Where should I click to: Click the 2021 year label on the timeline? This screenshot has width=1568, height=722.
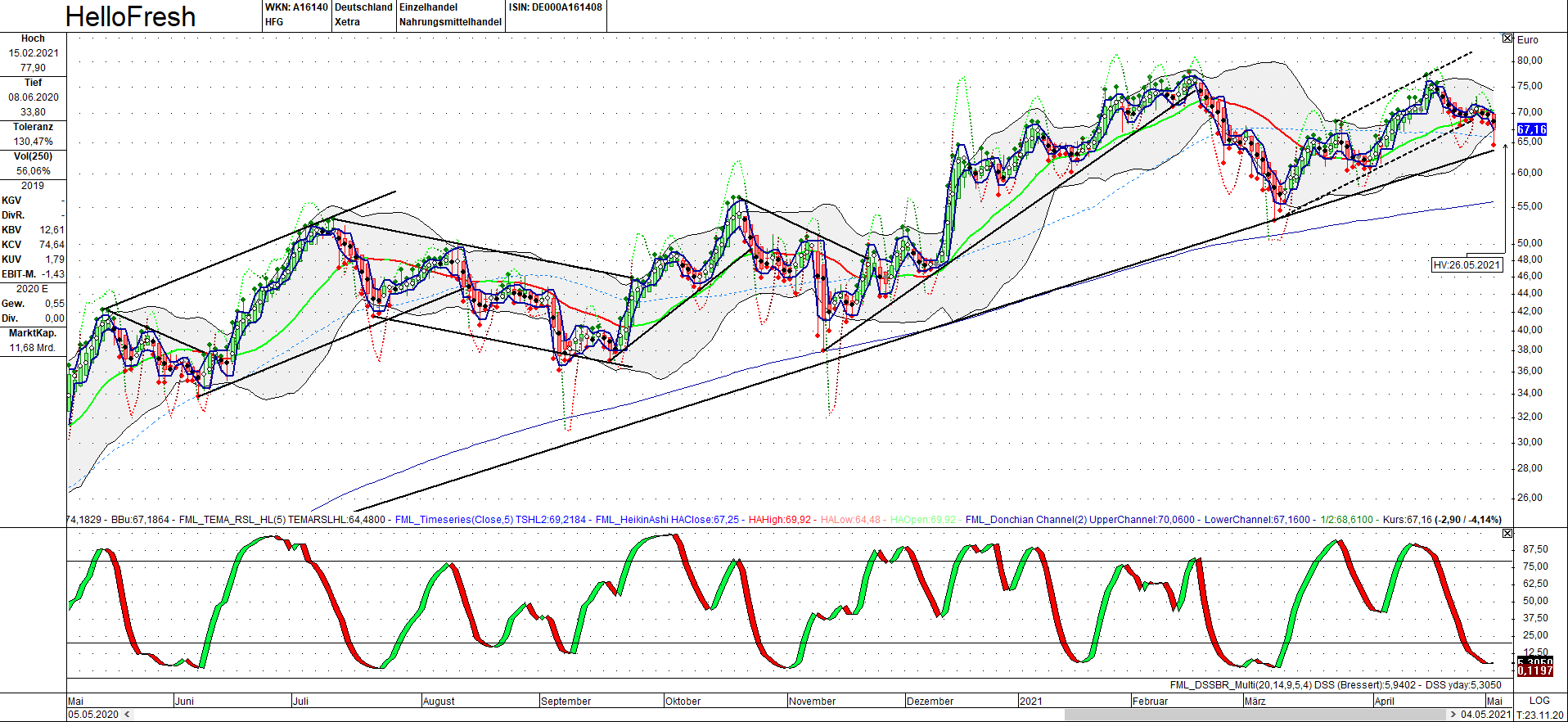[x=1031, y=702]
